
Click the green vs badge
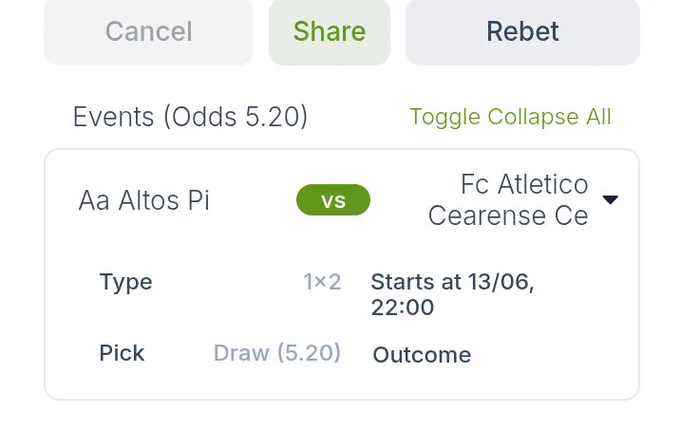click(x=333, y=200)
